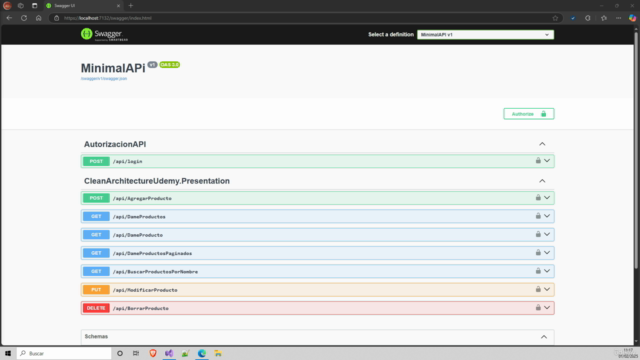The image size is (640, 360).
Task: Open the browser extensions icon
Action: click(588, 18)
